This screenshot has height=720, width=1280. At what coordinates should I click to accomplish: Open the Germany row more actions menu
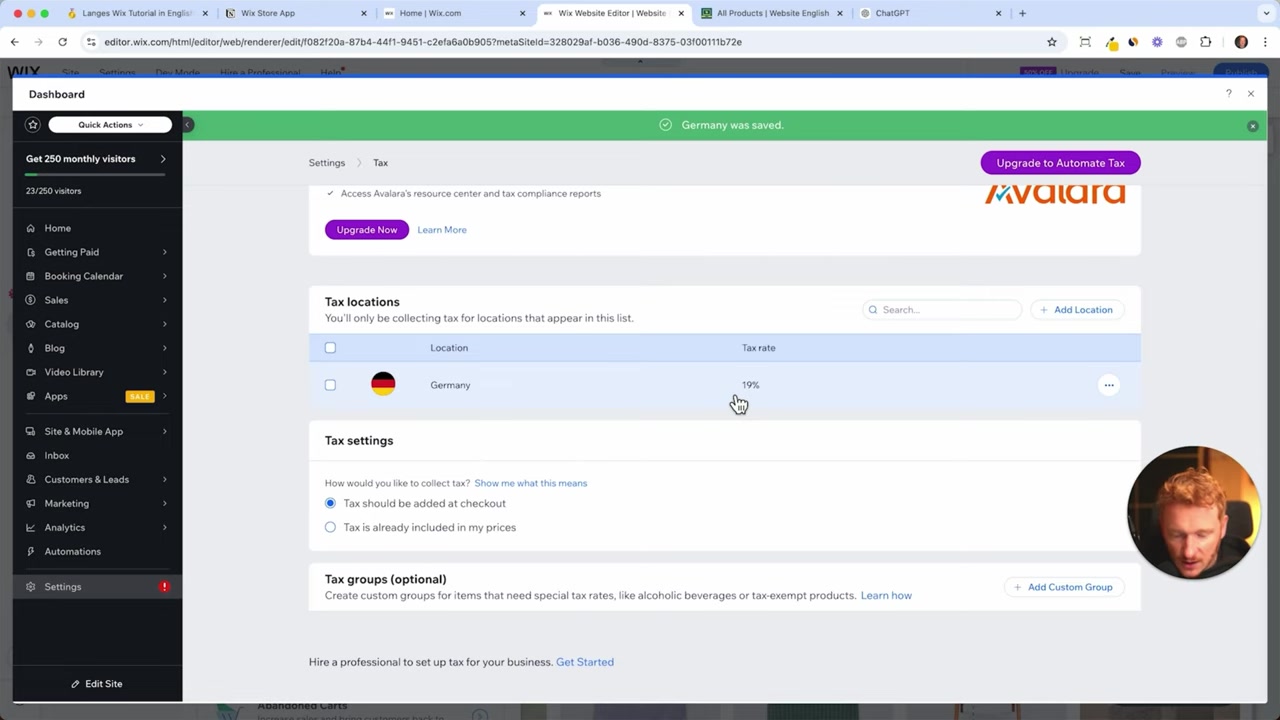[1108, 385]
